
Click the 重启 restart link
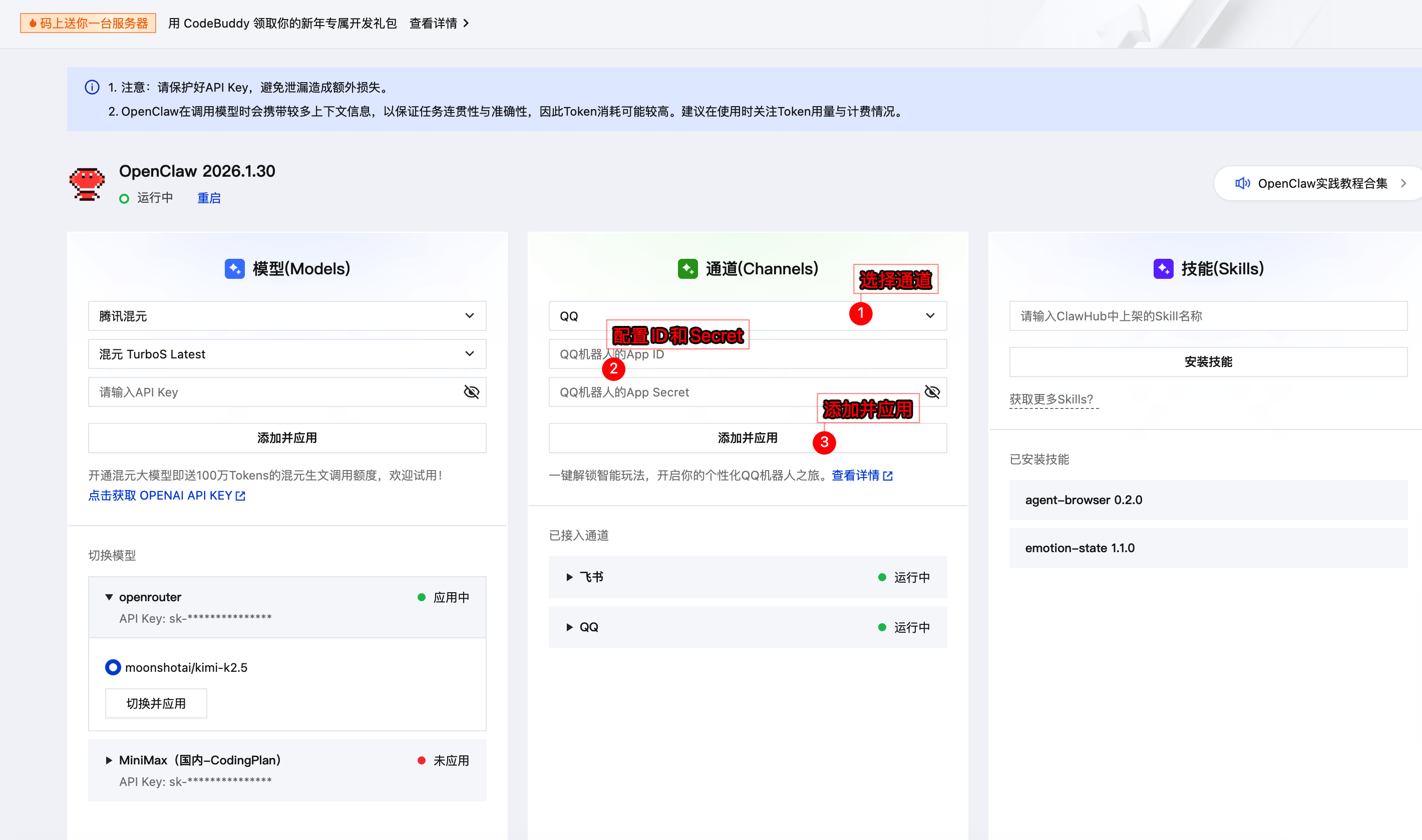(209, 198)
